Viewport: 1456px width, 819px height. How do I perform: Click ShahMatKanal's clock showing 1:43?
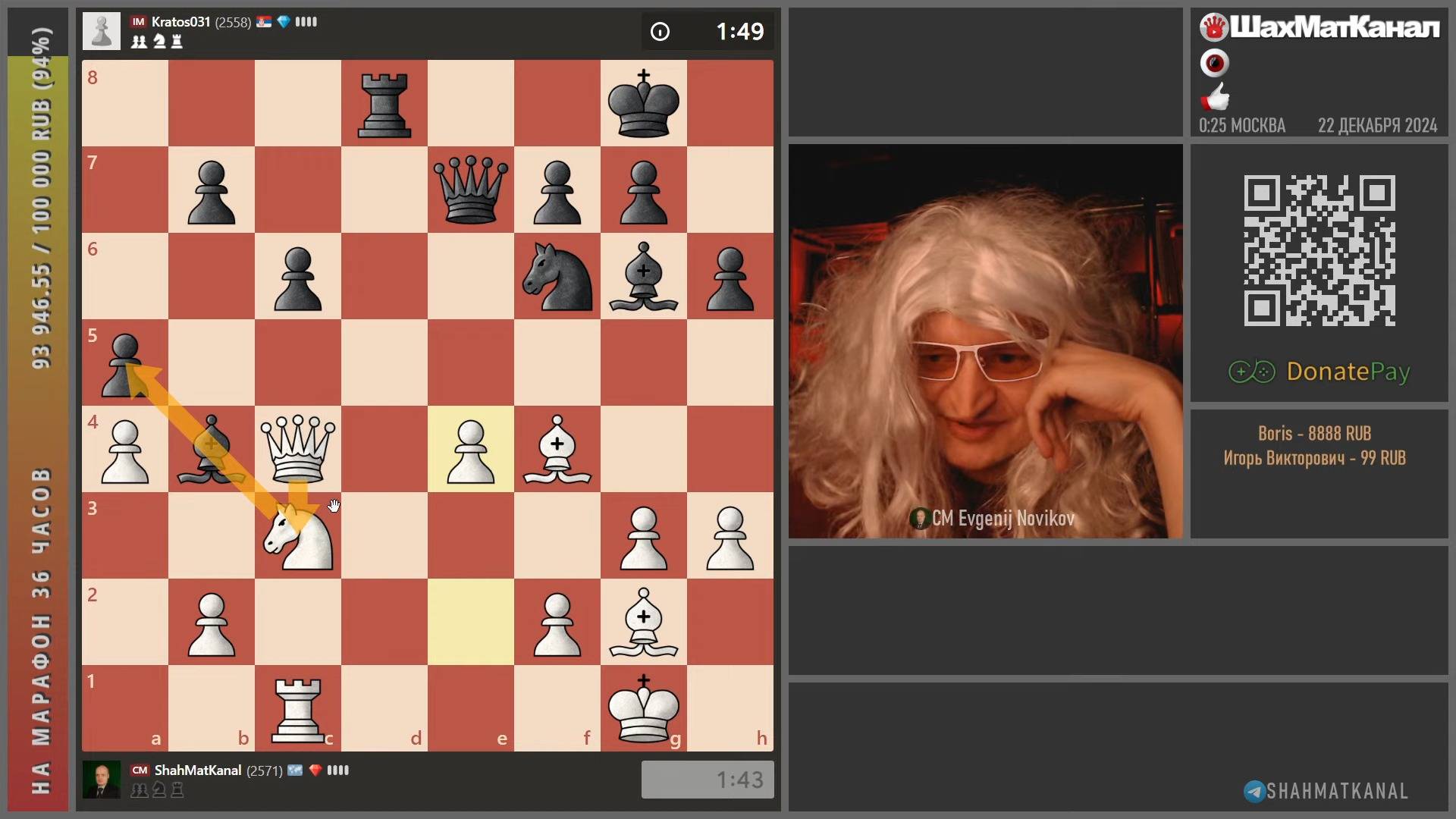[x=706, y=779]
